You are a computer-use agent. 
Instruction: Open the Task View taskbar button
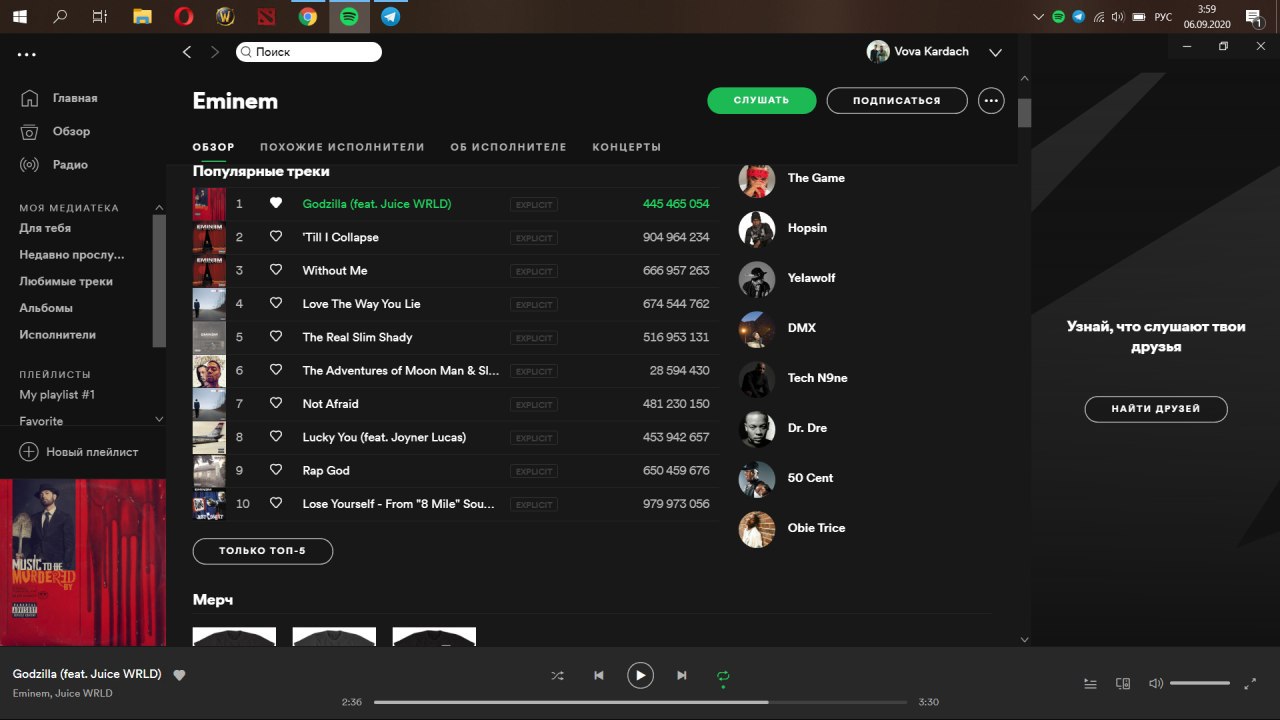click(x=100, y=17)
